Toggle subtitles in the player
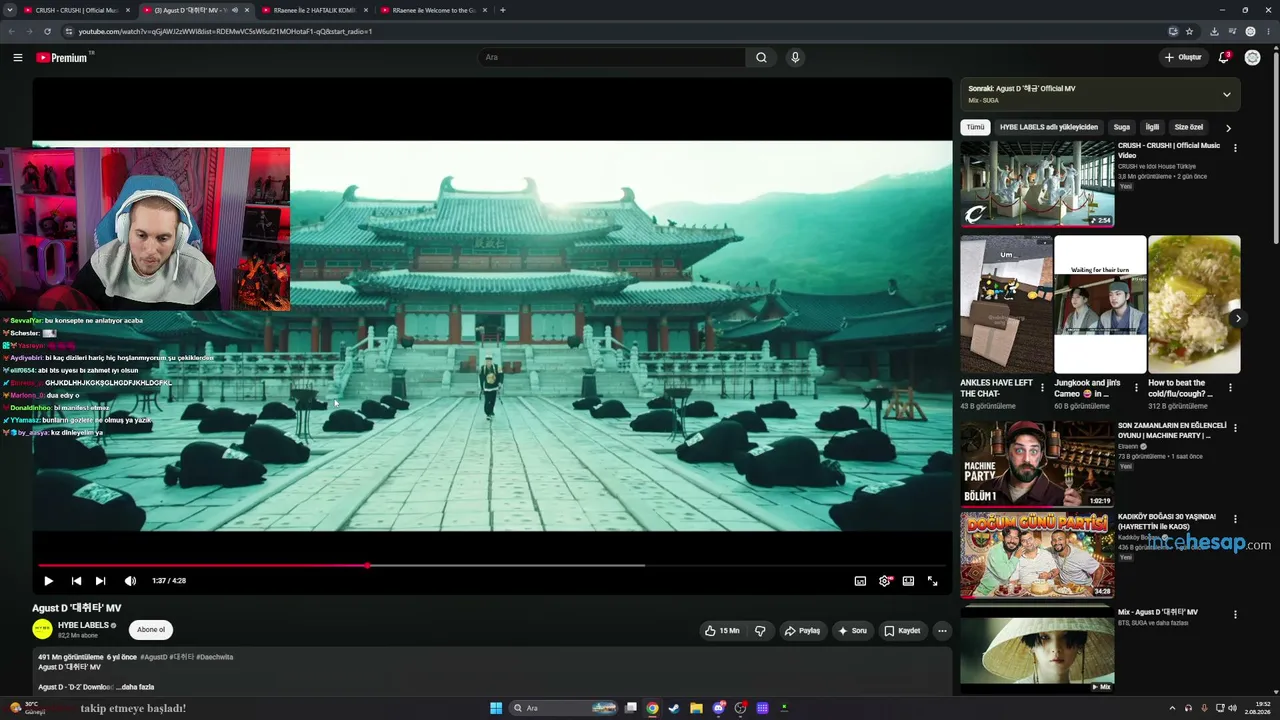The height and width of the screenshot is (720, 1280). click(860, 581)
